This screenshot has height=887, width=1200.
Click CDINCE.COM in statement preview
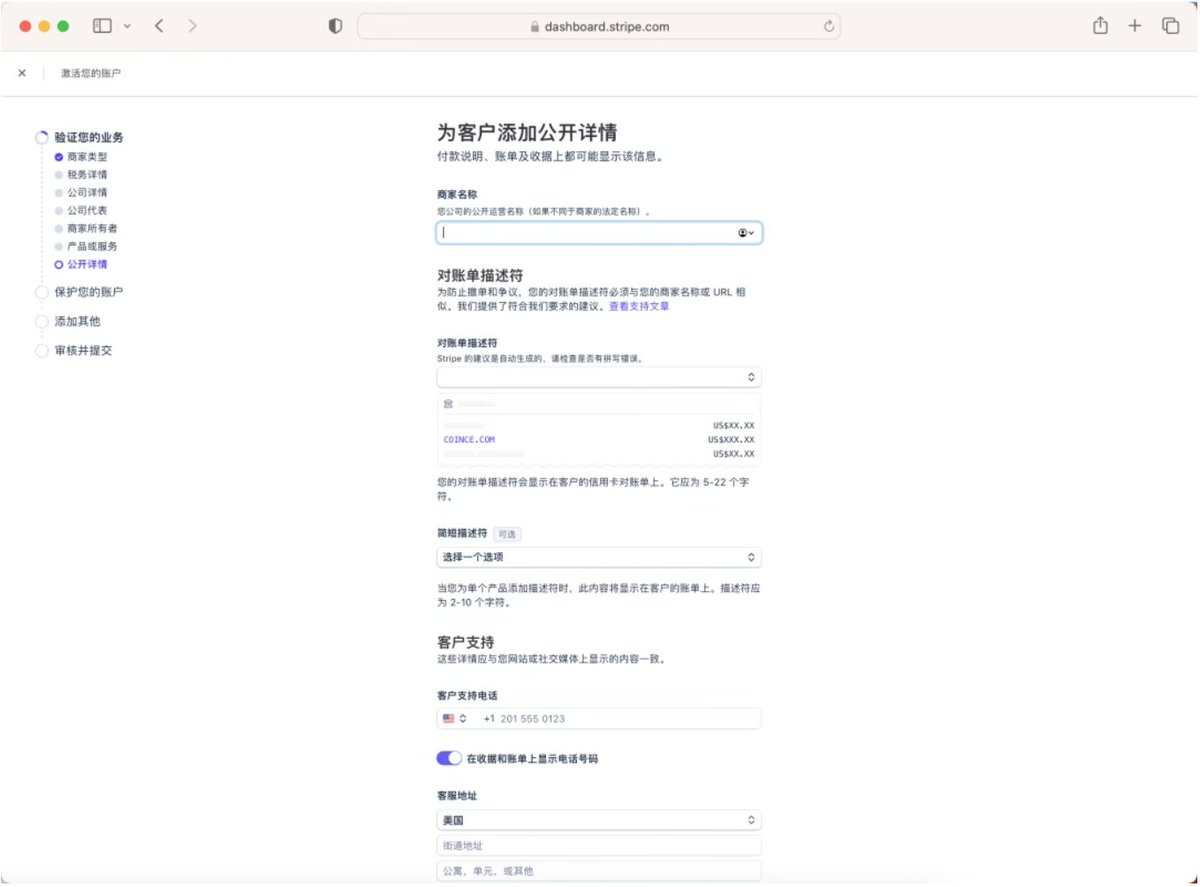point(469,440)
